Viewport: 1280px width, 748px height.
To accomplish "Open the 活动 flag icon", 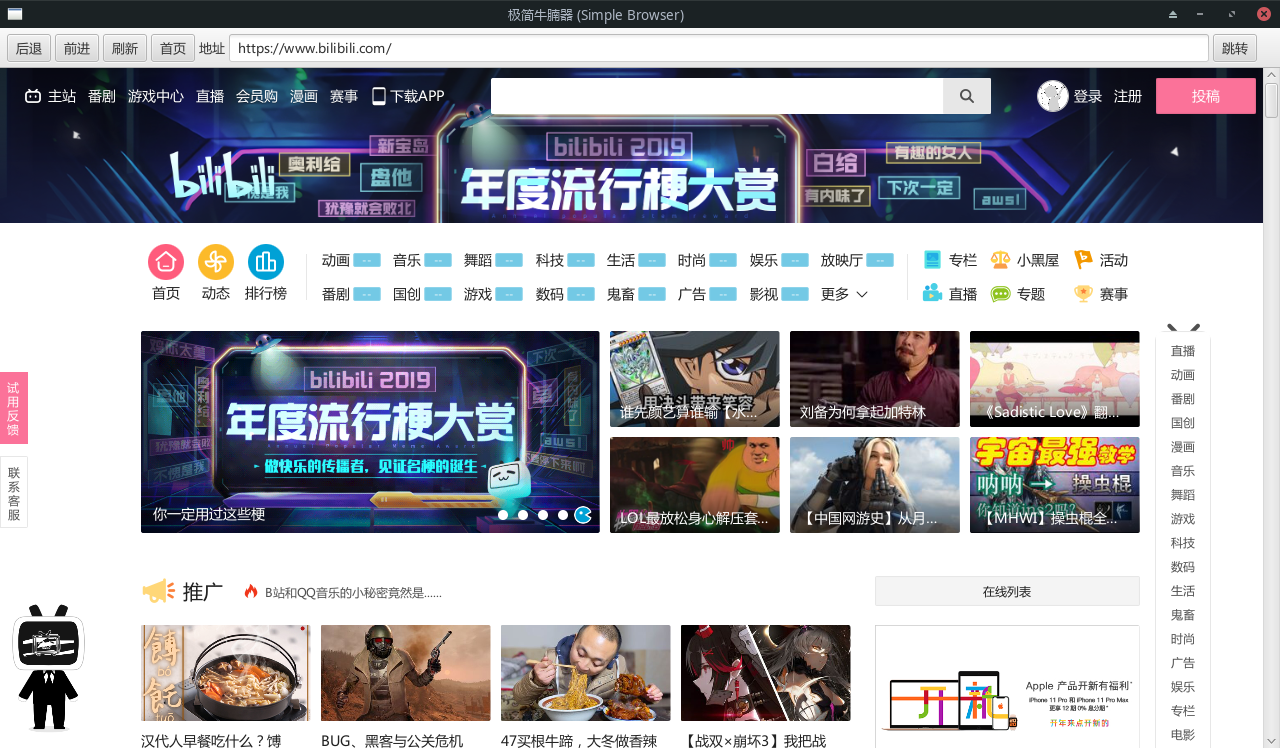I will click(1083, 260).
